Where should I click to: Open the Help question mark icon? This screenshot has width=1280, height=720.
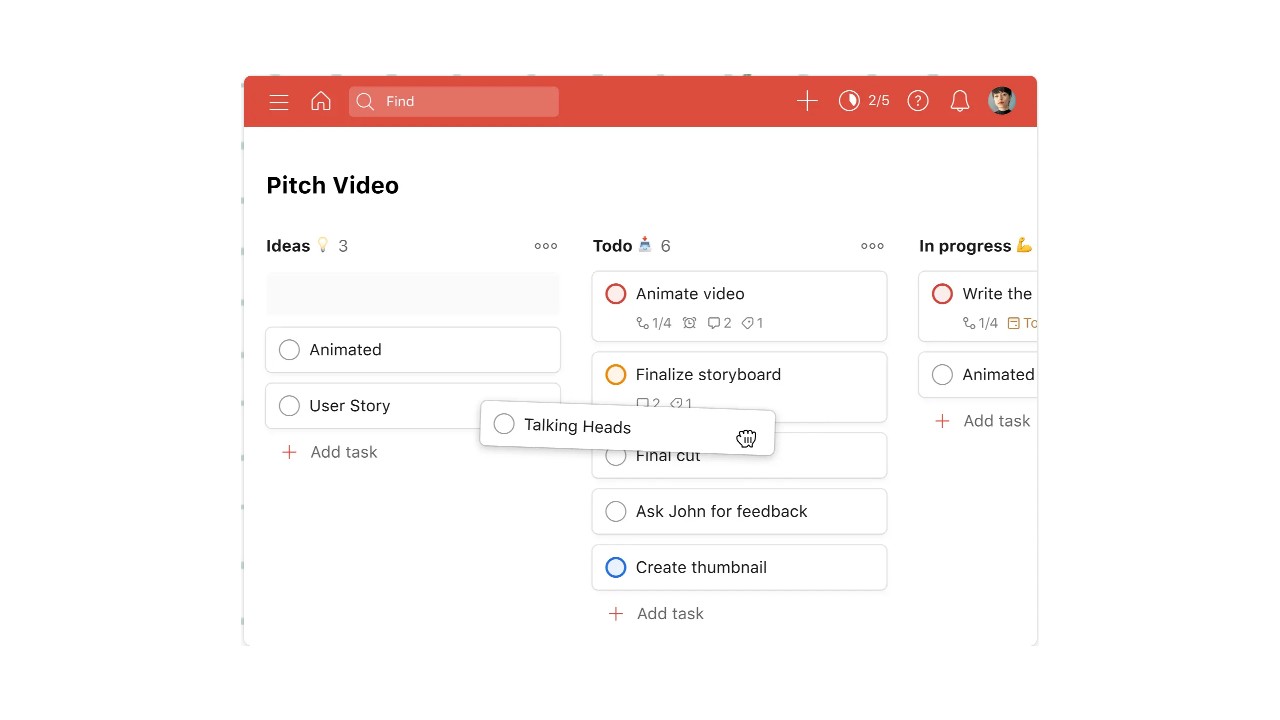(918, 100)
